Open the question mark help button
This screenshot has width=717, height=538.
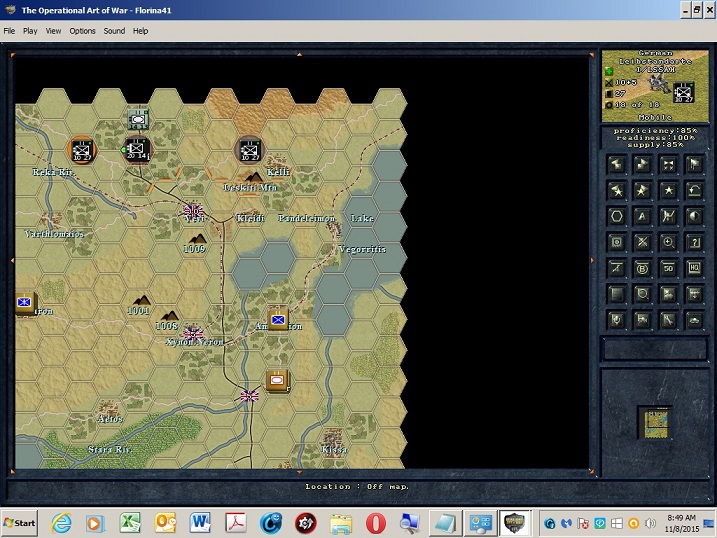[x=695, y=242]
